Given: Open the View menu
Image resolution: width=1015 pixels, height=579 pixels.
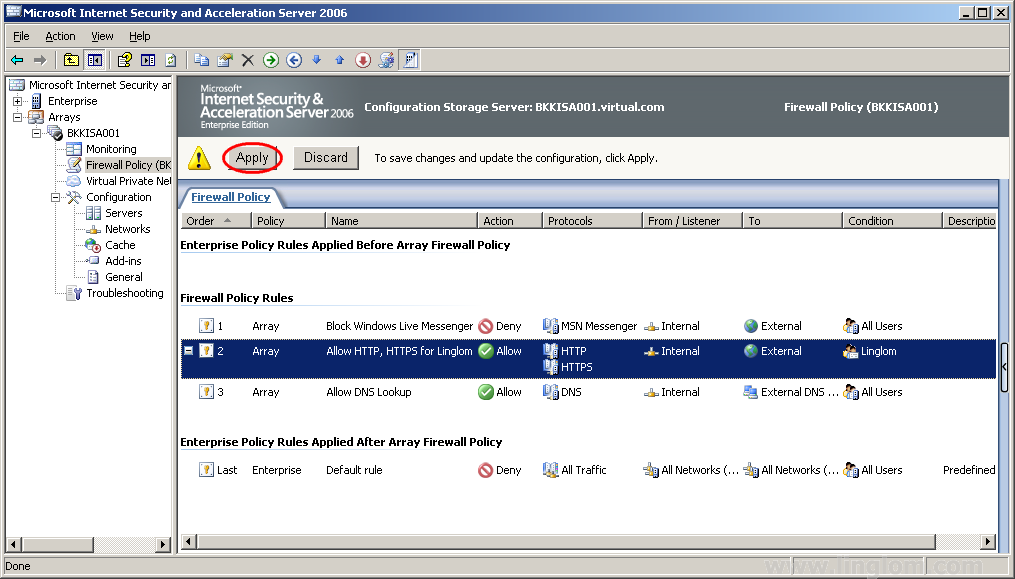Looking at the screenshot, I should point(102,36).
